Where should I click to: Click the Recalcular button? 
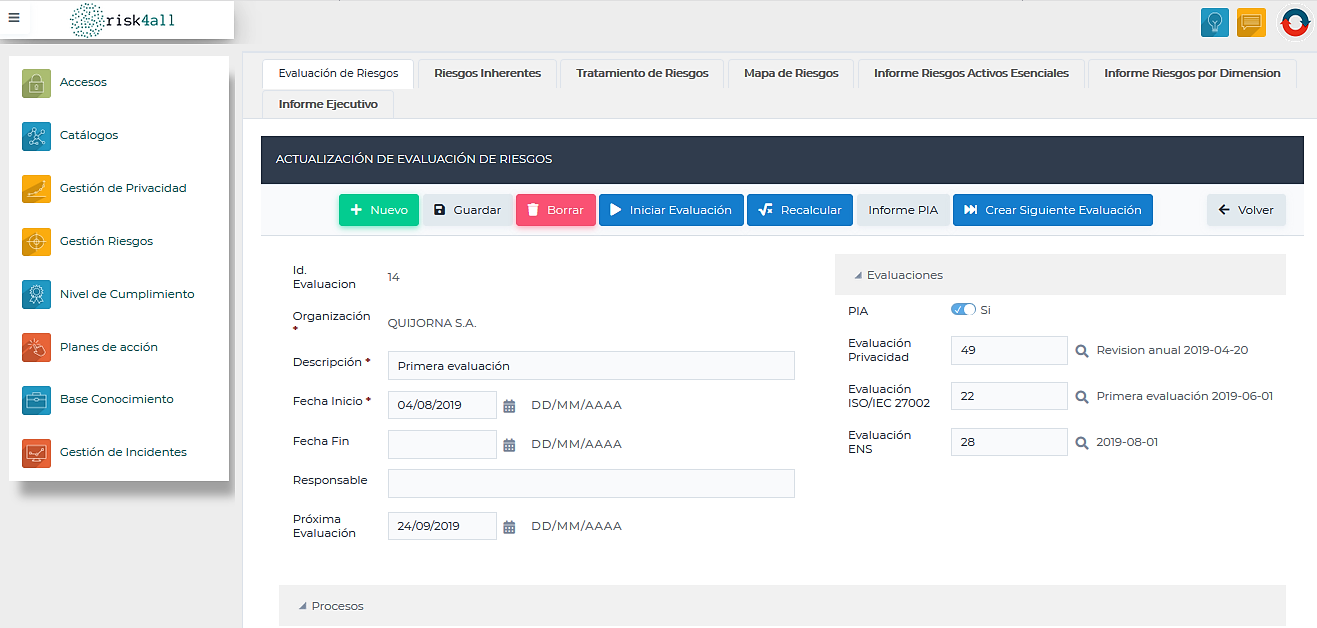click(x=800, y=210)
